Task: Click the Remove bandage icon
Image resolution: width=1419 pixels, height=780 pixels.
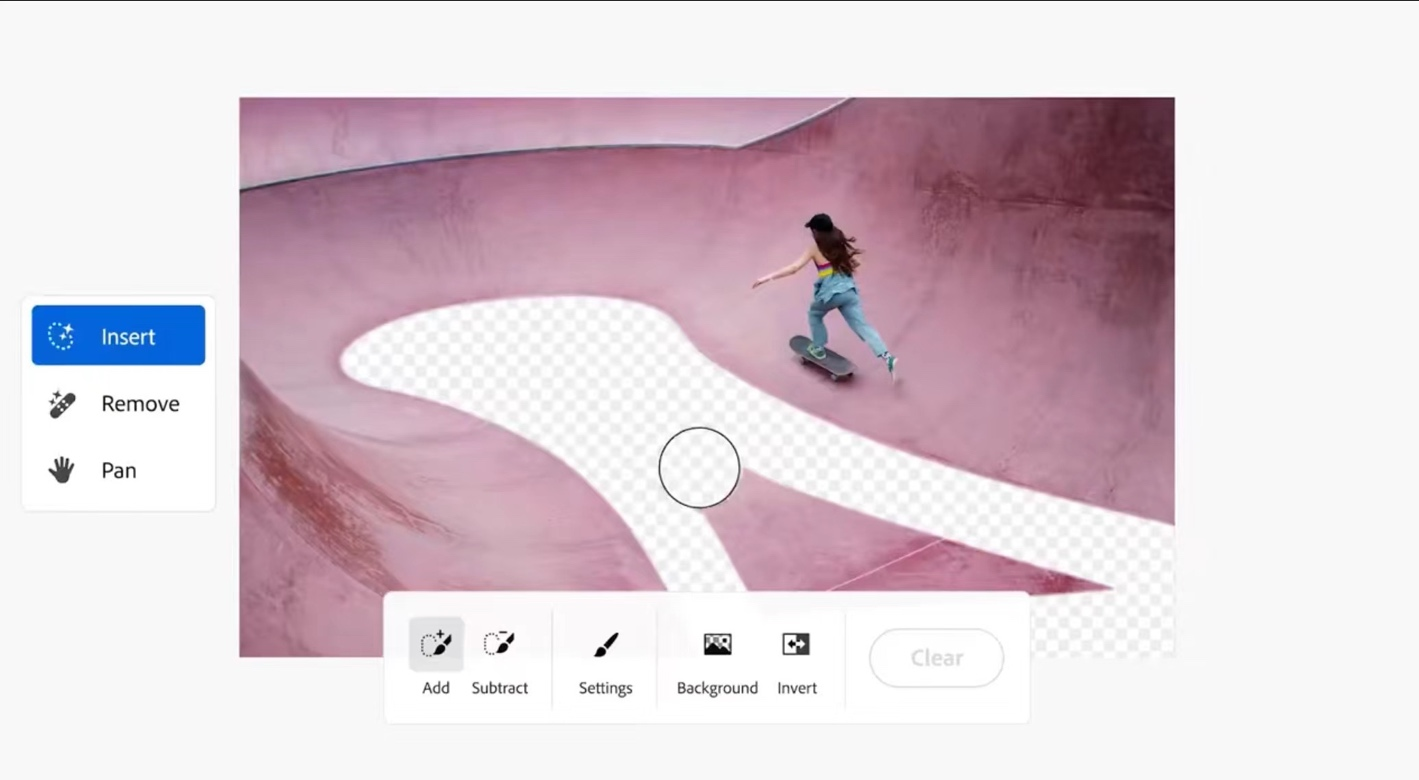Action: pos(62,404)
